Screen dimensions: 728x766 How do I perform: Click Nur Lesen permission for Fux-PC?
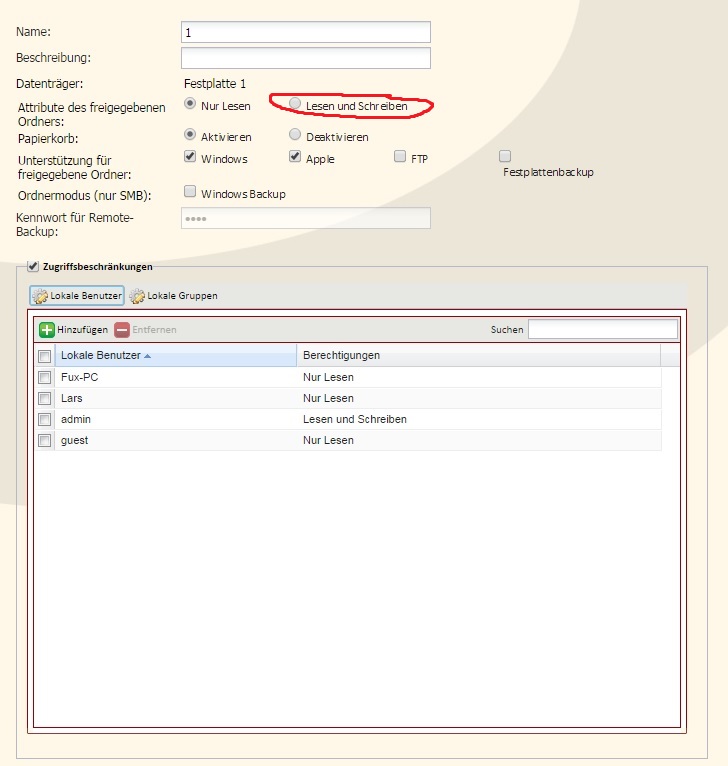[328, 377]
